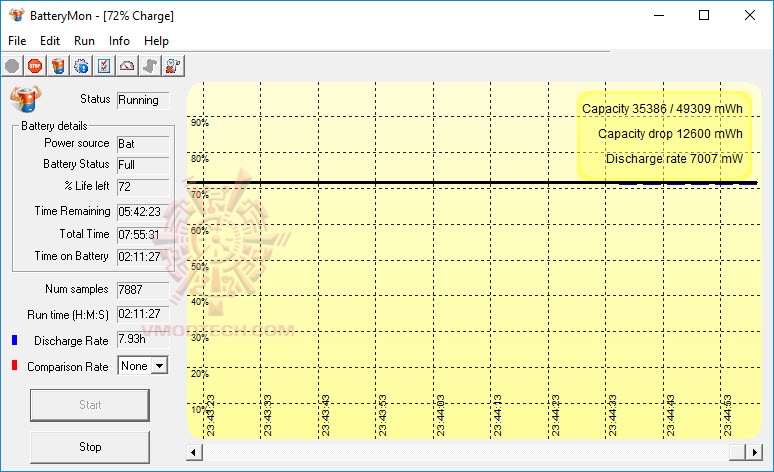The width and height of the screenshot is (774, 472).
Task: Click the Battery Status field showing Full
Action: 143,165
